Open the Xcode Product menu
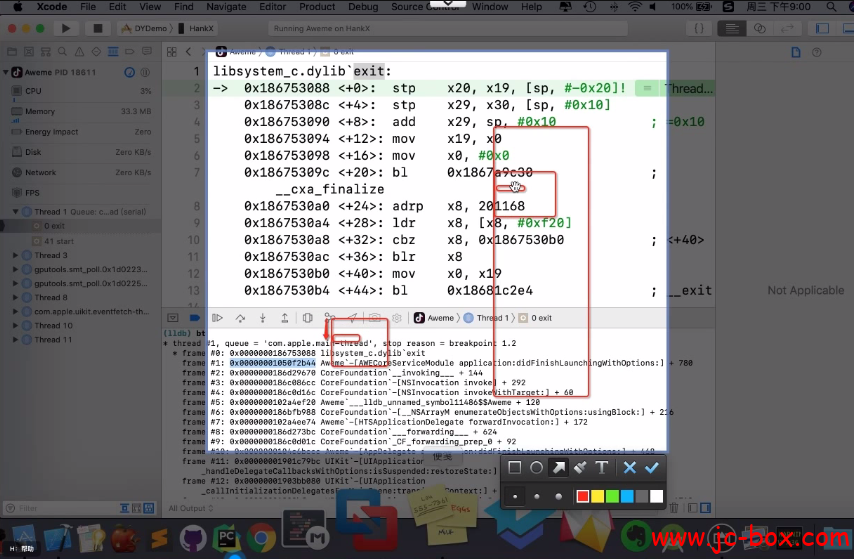 [317, 7]
